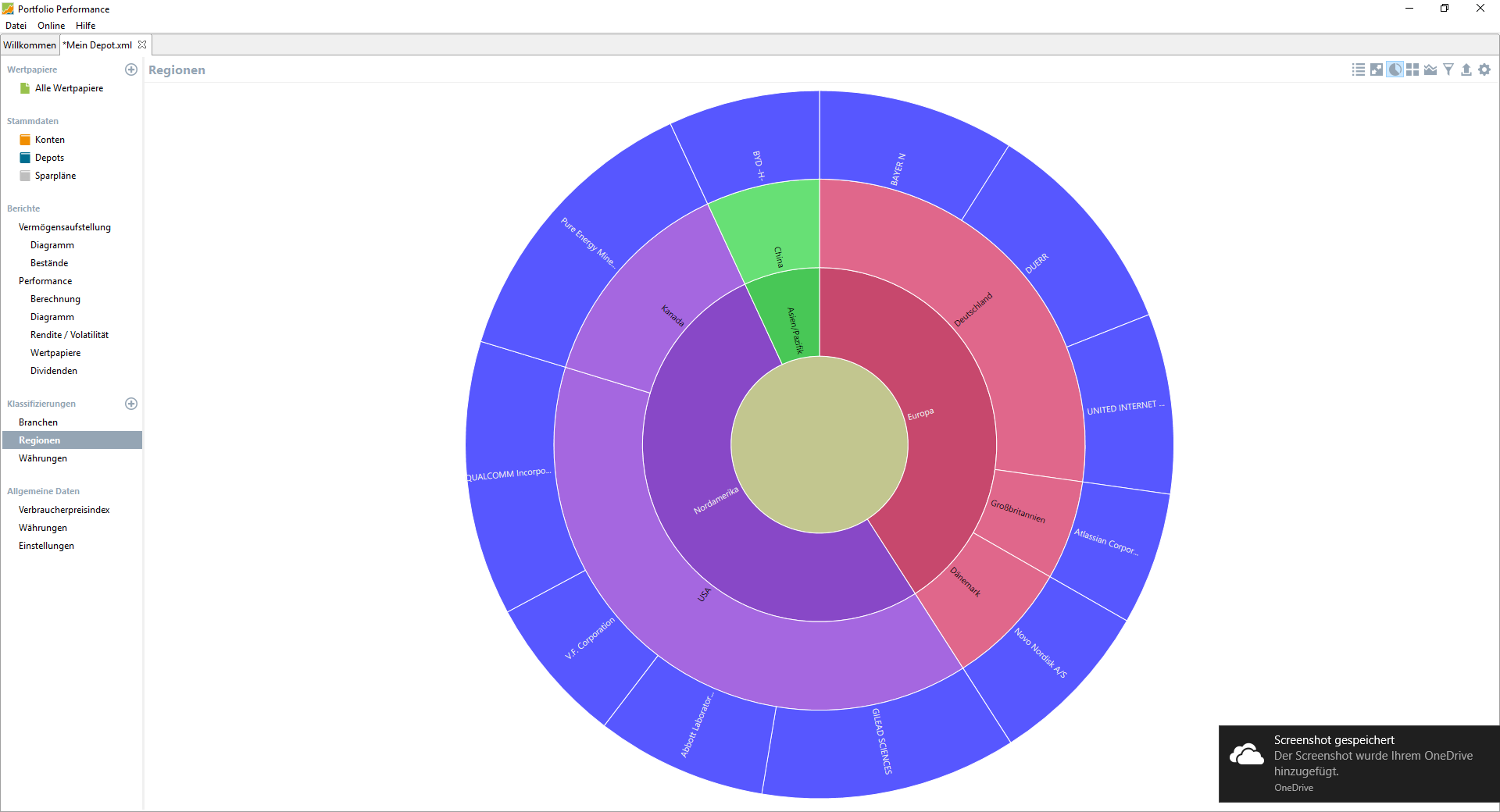Open Rendite / Volatilität view

70,335
